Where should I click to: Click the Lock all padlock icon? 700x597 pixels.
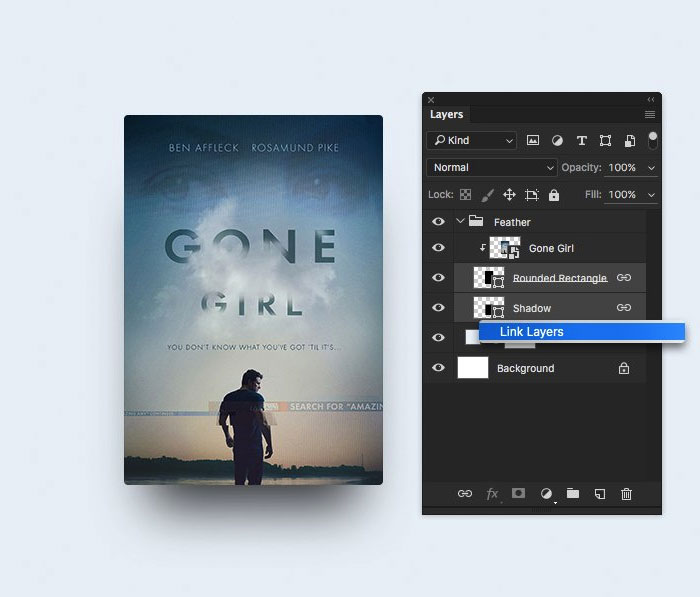(554, 195)
